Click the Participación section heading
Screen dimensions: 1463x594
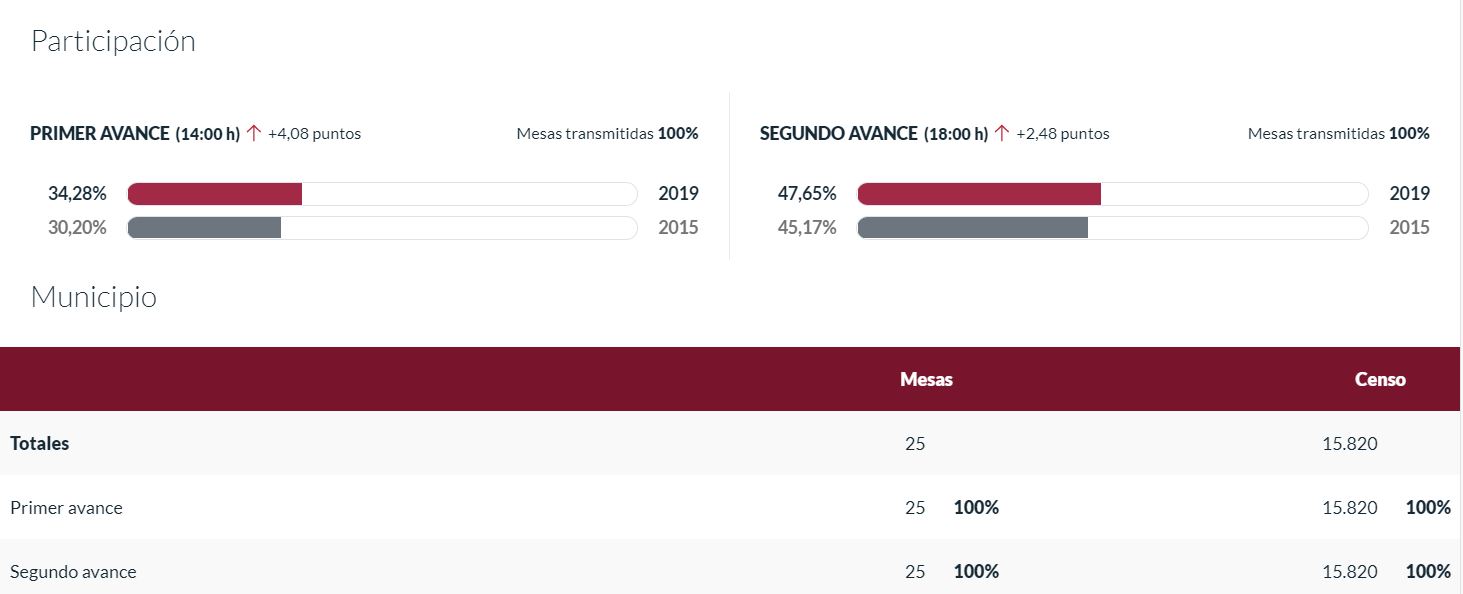(113, 41)
